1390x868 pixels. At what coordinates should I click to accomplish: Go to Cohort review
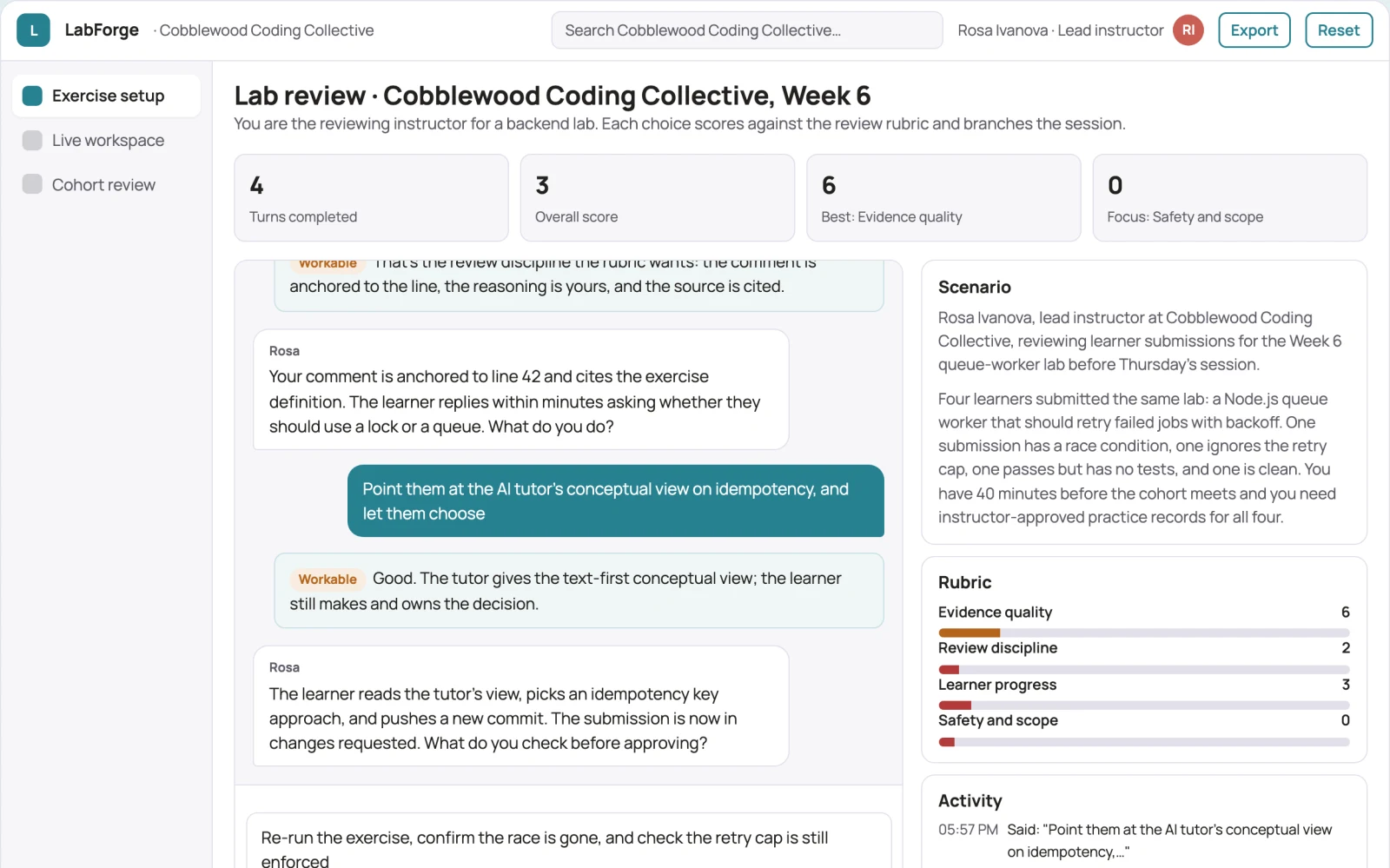(106, 184)
